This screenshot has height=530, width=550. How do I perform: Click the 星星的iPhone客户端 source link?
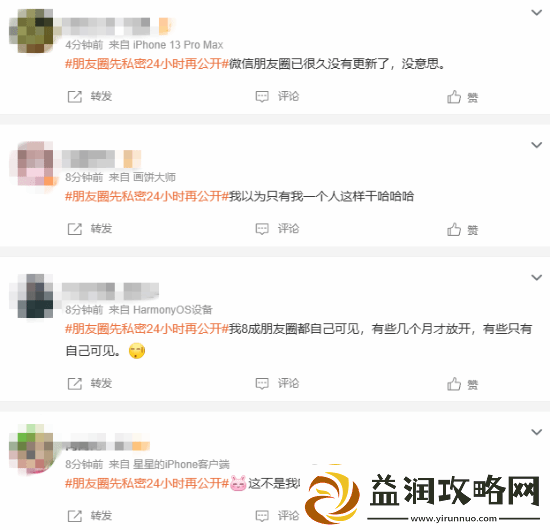(x=181, y=464)
